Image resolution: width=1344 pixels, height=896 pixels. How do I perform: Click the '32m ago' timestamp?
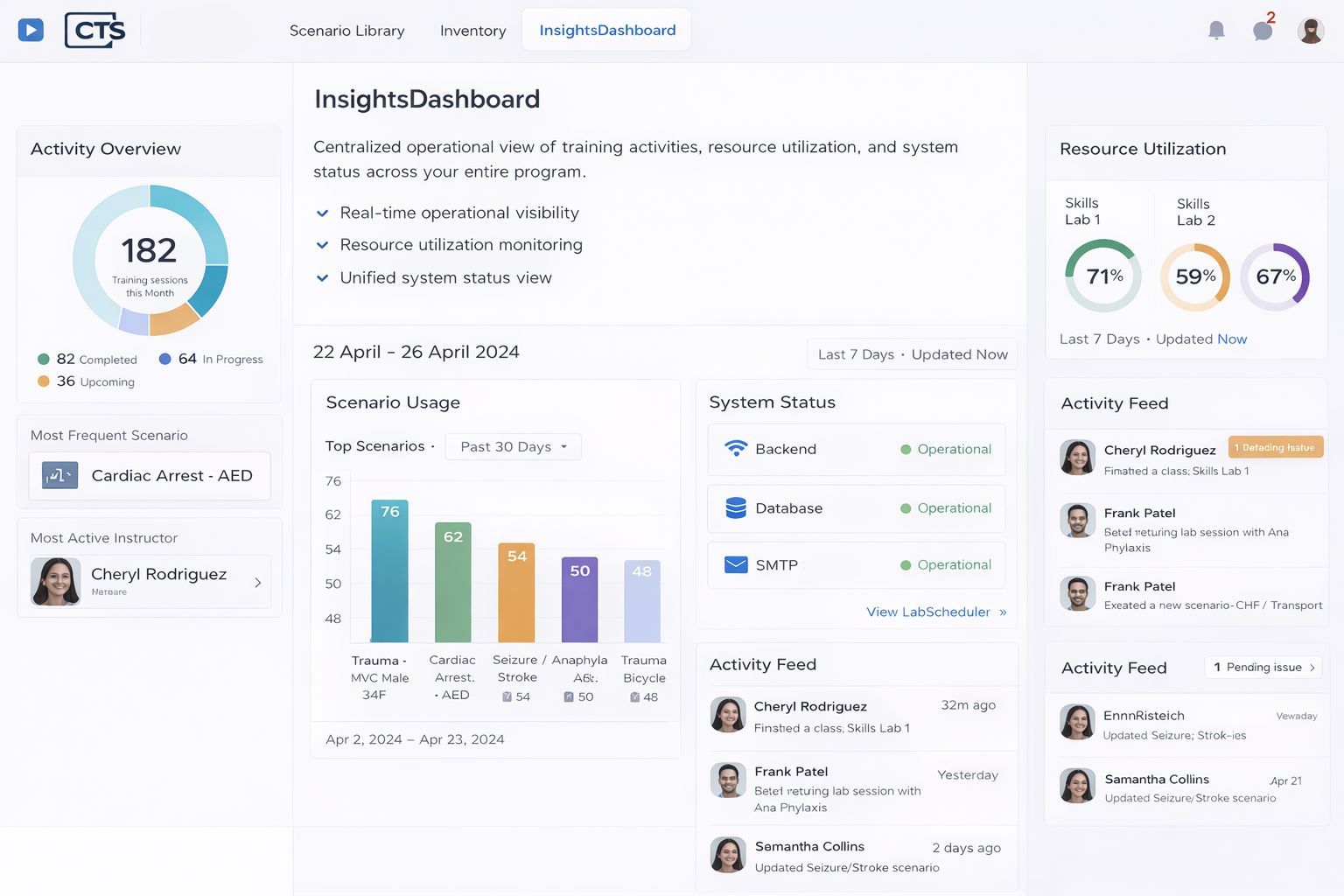[x=968, y=705]
